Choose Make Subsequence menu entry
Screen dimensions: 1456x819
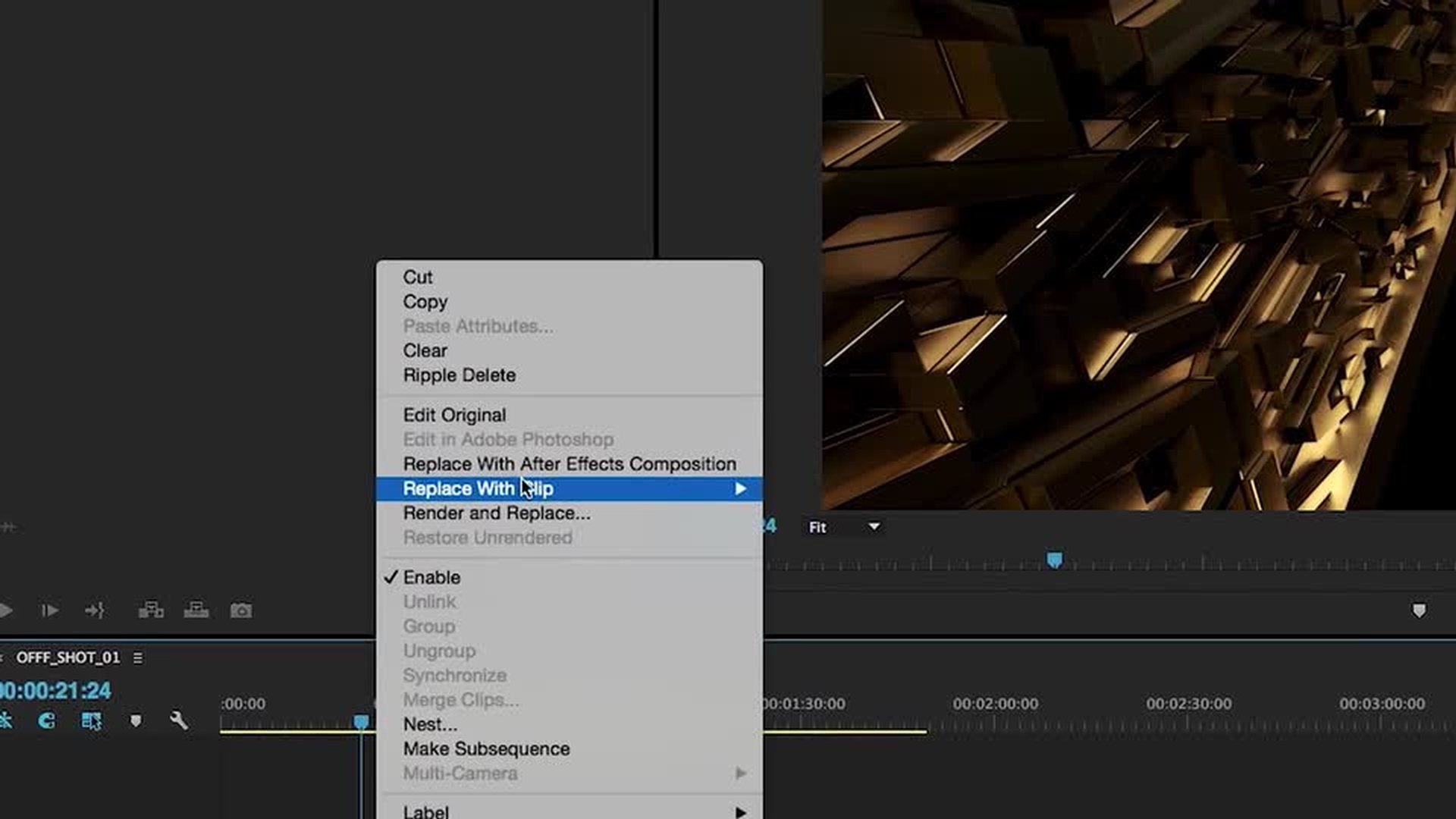pyautogui.click(x=486, y=749)
